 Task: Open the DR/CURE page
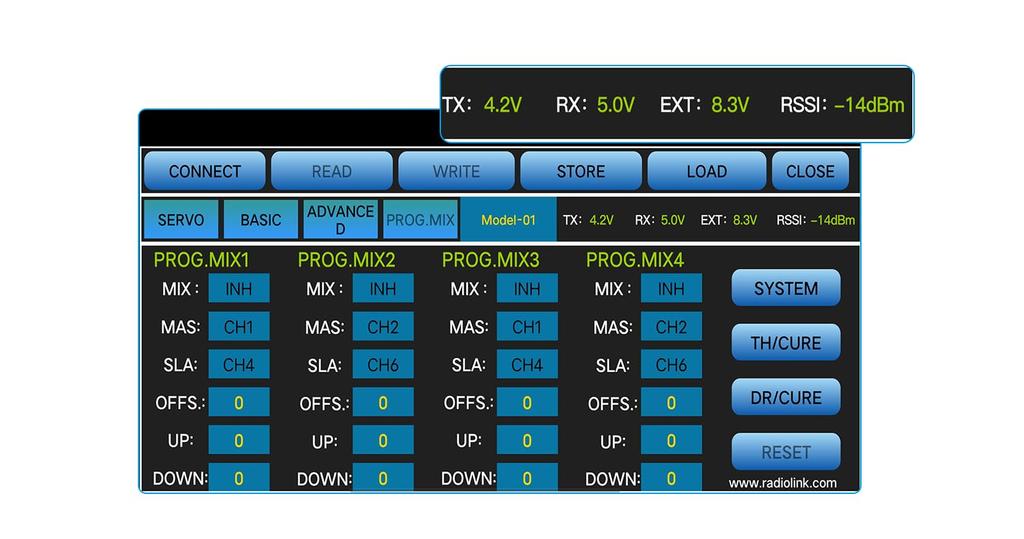tap(785, 397)
